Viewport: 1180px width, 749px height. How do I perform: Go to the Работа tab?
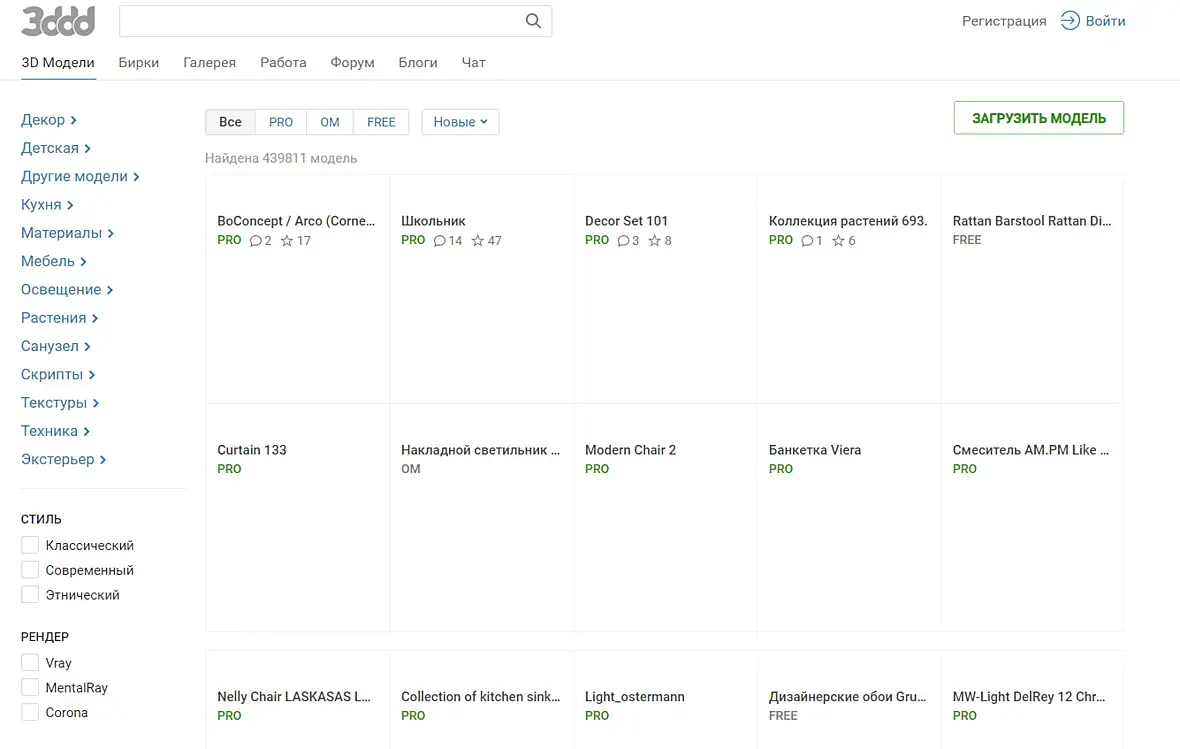pos(283,62)
